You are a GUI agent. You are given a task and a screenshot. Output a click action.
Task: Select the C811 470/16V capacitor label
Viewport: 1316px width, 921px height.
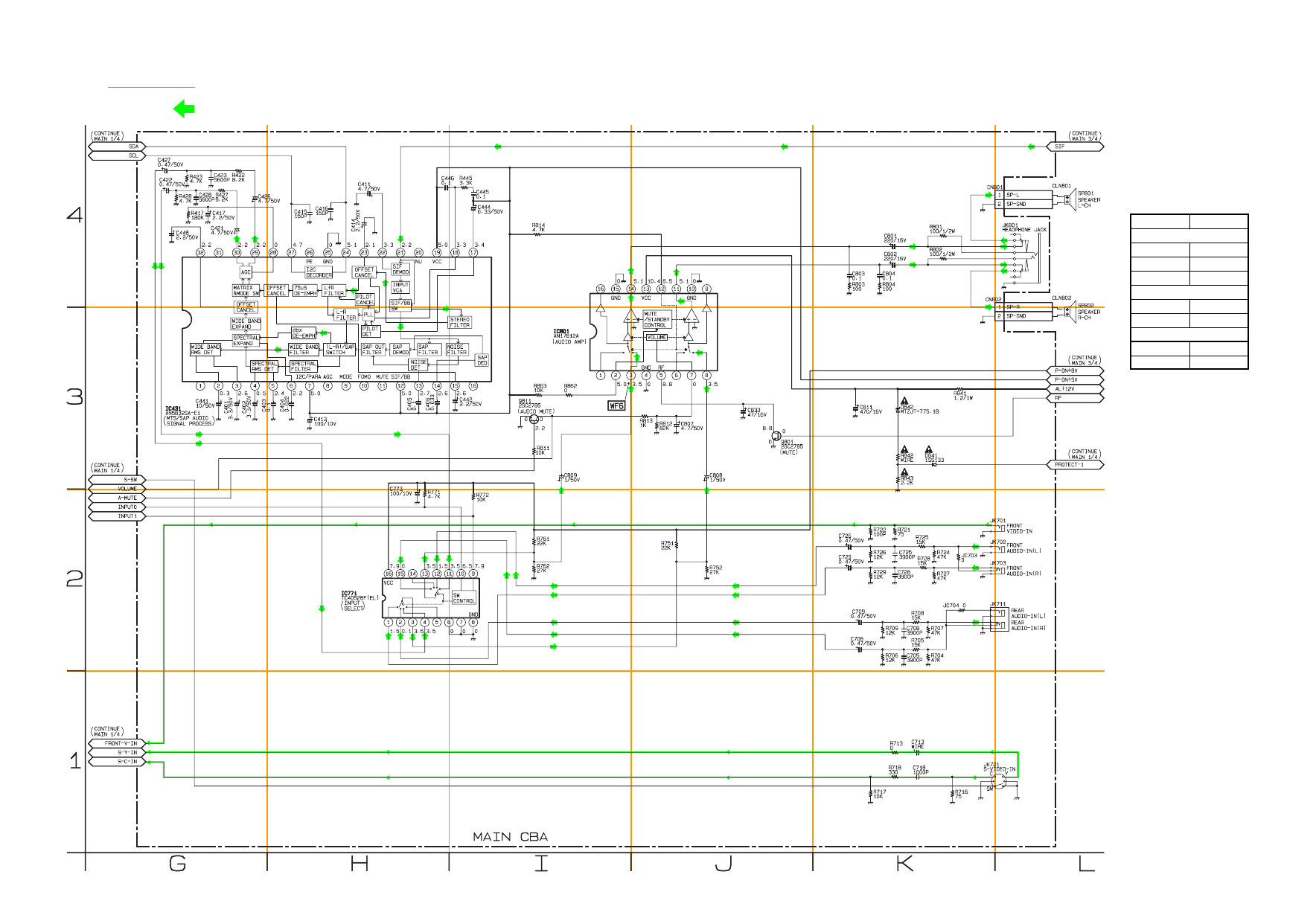pyautogui.click(x=870, y=409)
